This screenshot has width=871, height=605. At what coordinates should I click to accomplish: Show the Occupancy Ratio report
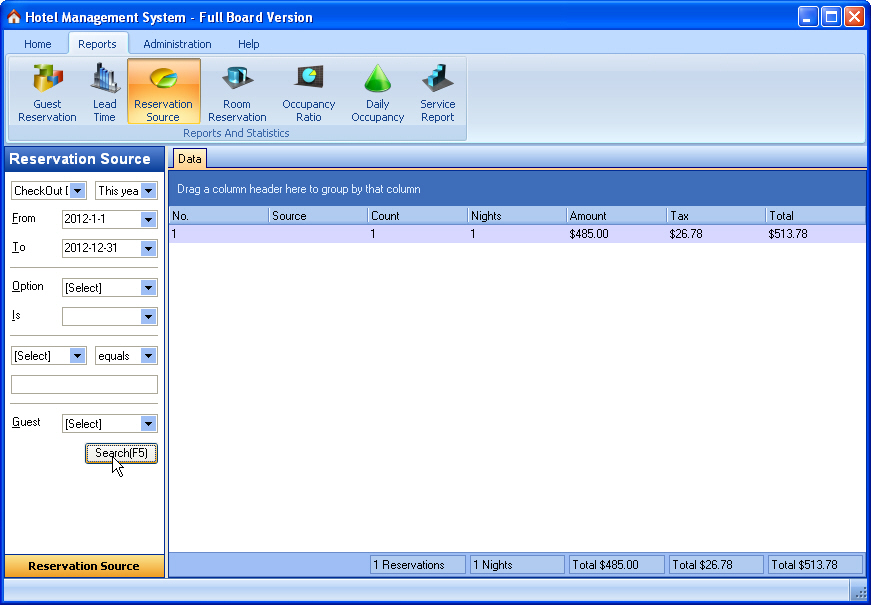pos(309,92)
